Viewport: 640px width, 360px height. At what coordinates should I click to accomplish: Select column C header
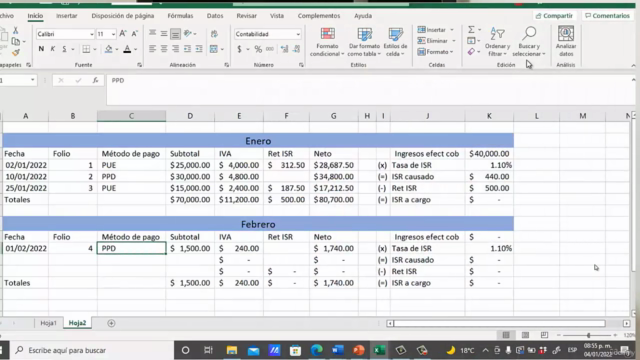(131, 116)
